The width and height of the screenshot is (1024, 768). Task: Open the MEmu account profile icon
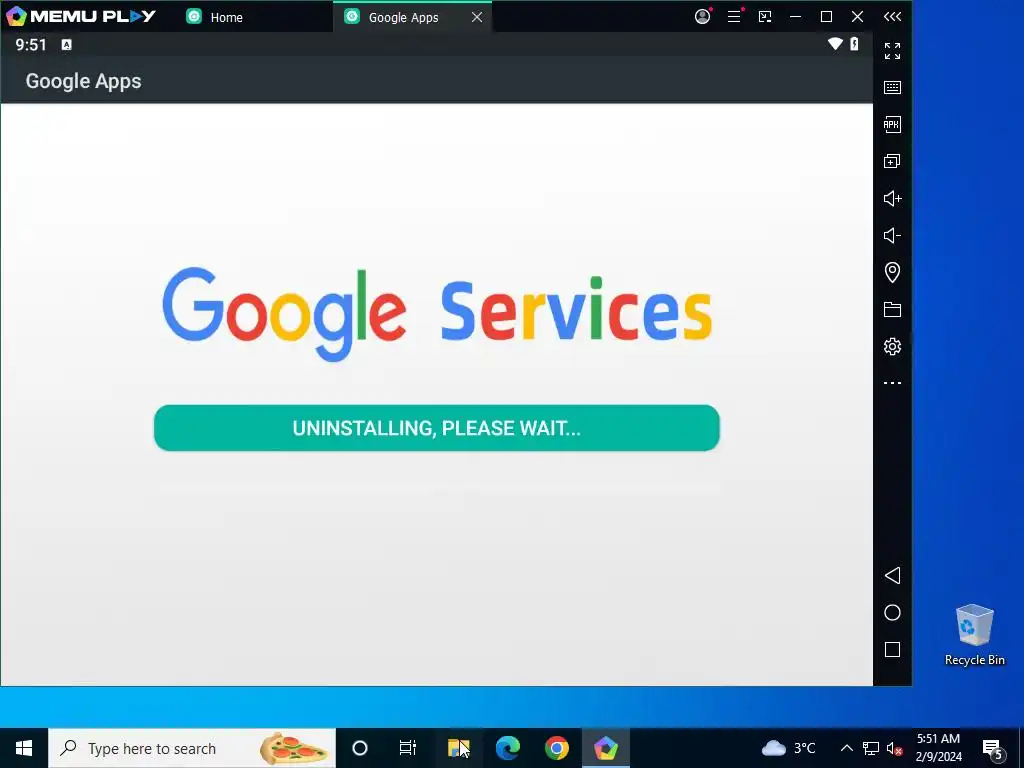pos(702,16)
